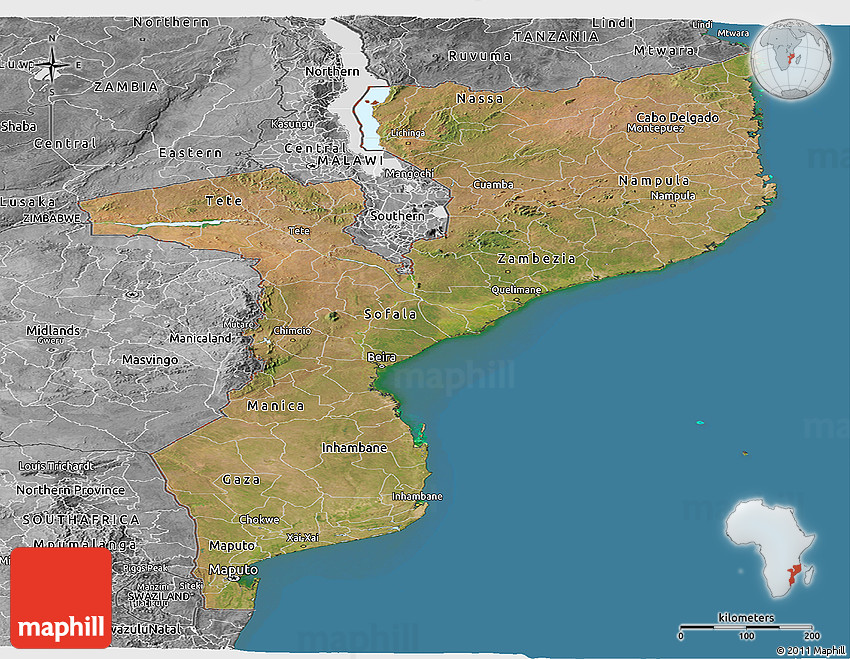Click the 'Manzini' town label
Image resolution: width=850 pixels, height=659 pixels.
152,587
